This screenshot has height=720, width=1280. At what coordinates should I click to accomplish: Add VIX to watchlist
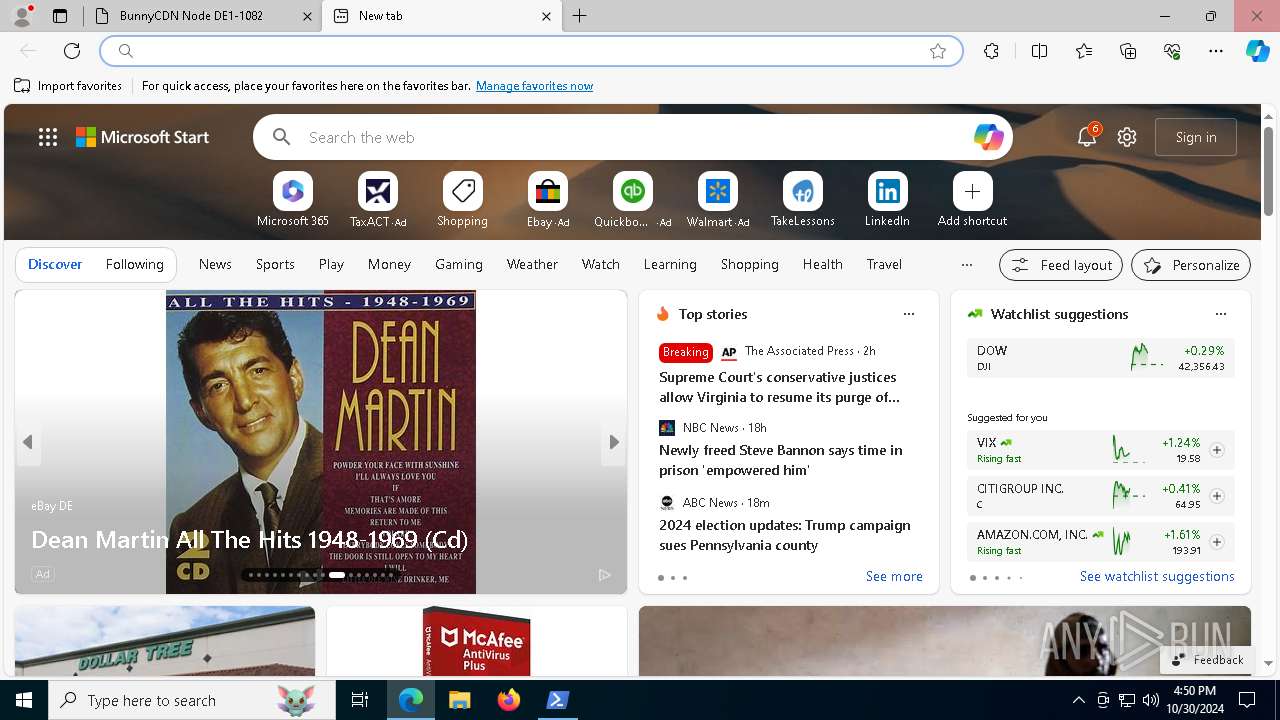[1217, 450]
